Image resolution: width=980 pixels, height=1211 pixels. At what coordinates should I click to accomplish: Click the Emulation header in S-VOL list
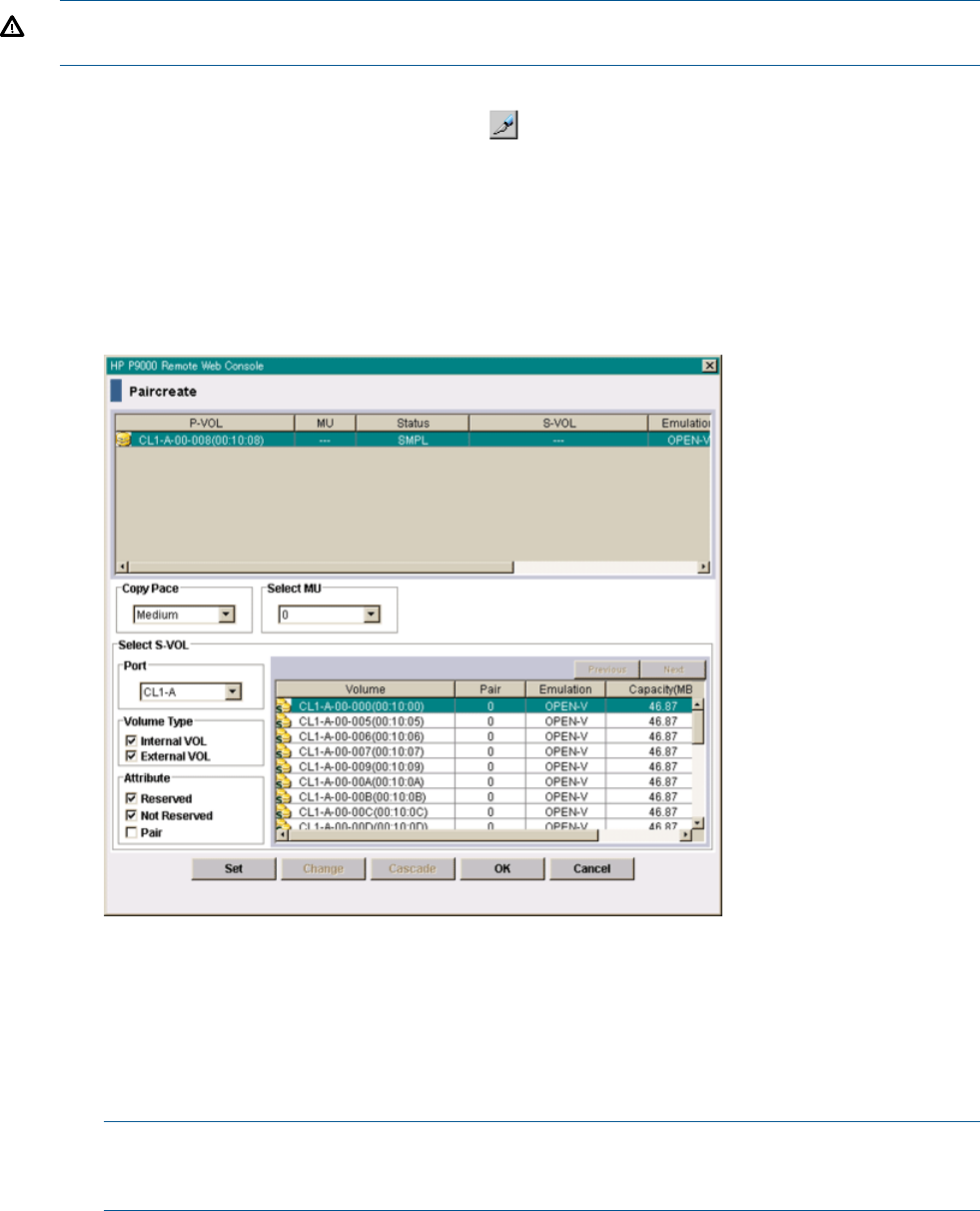(565, 689)
